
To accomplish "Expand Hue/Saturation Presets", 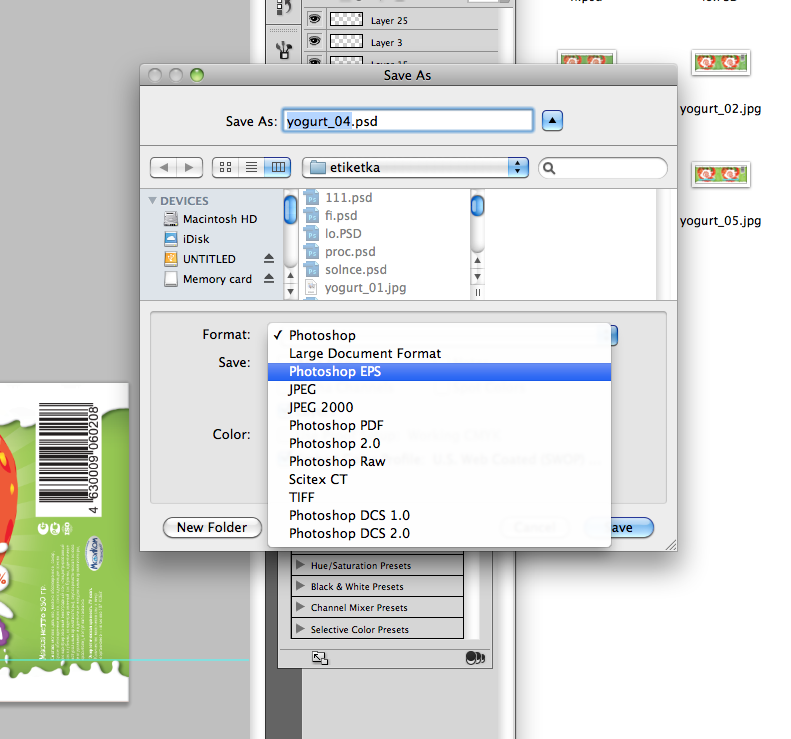I will (300, 565).
